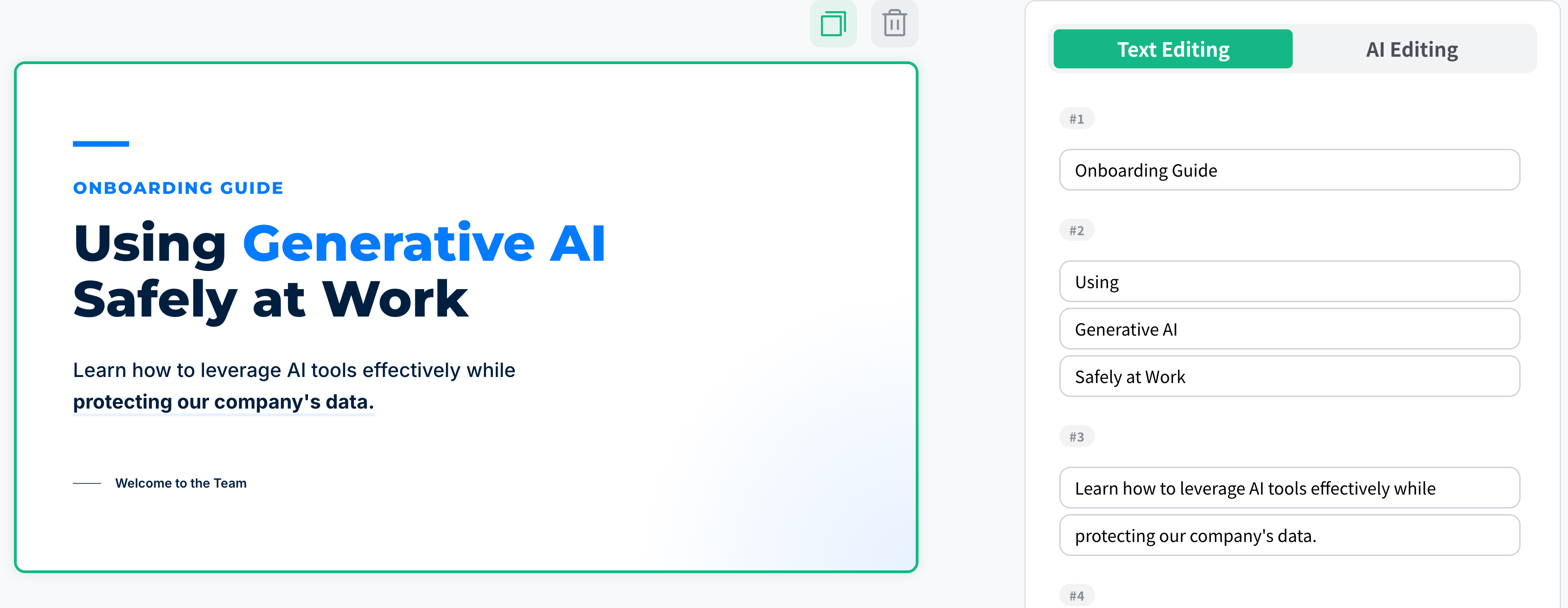The height and width of the screenshot is (608, 1568).
Task: Click the #3 section label
Action: [1076, 437]
